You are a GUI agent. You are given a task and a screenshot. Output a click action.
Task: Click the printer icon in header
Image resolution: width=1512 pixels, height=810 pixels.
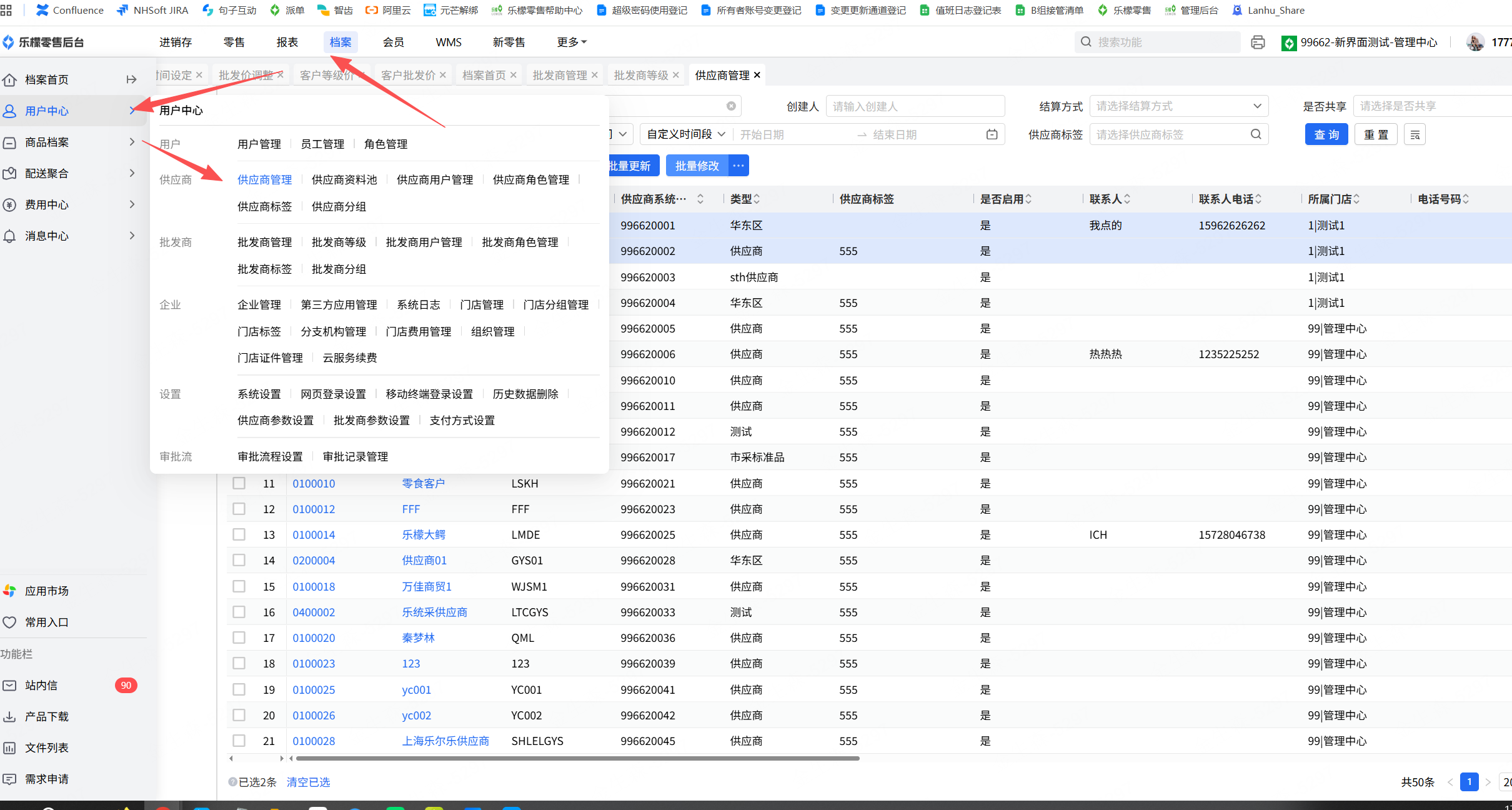tap(1258, 42)
